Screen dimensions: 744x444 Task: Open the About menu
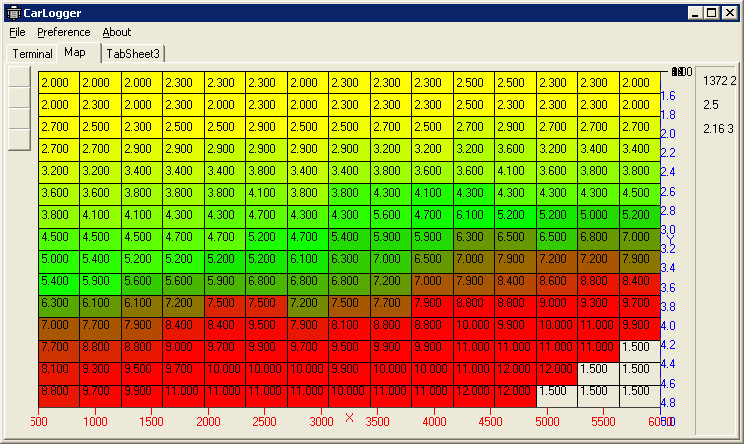(117, 32)
